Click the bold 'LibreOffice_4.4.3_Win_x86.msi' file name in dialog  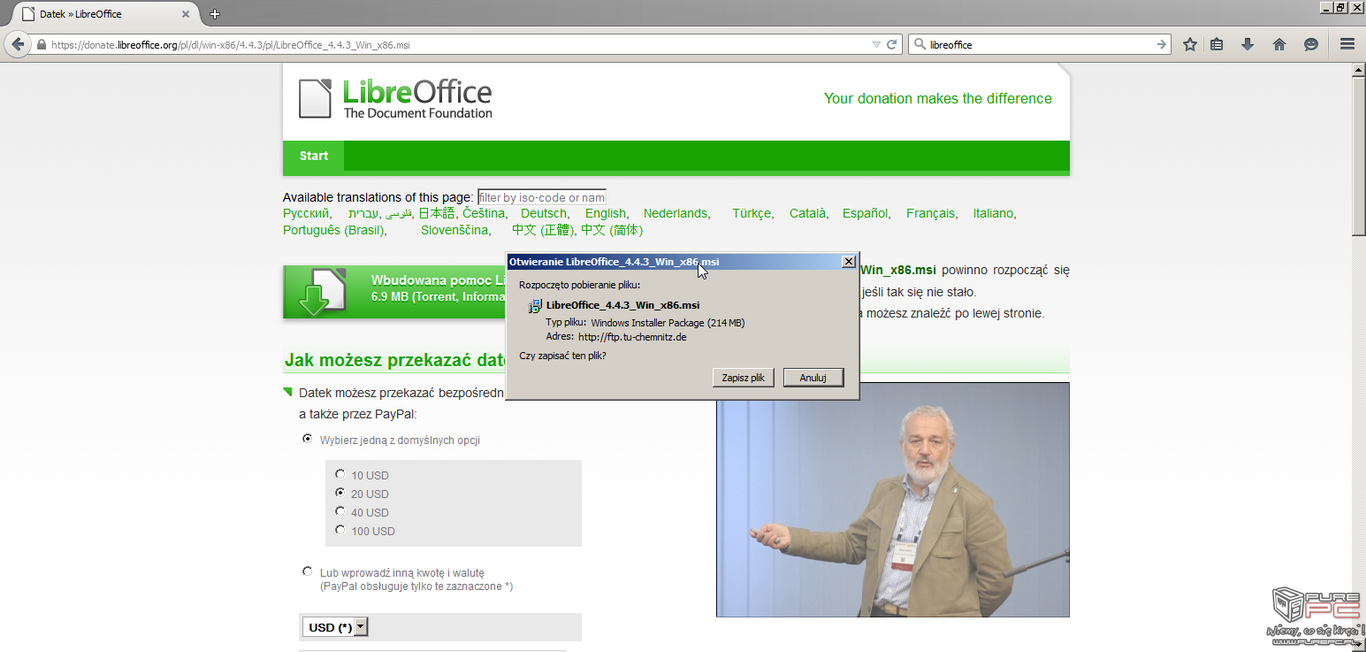point(623,305)
